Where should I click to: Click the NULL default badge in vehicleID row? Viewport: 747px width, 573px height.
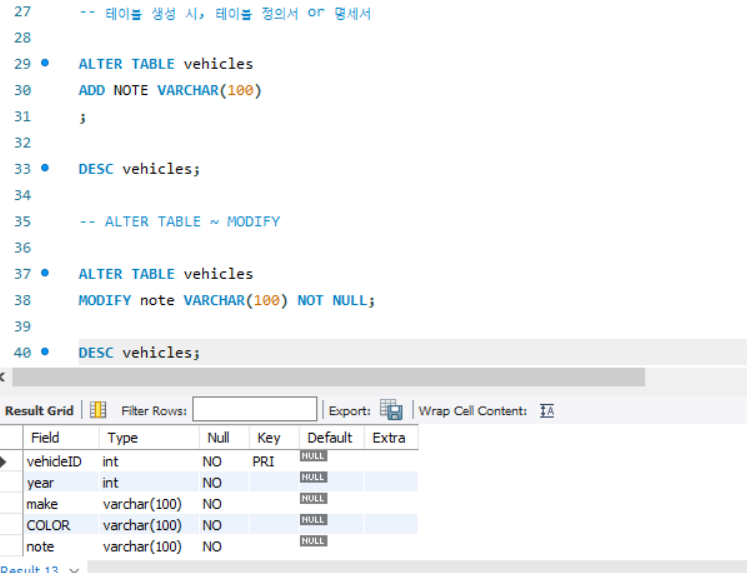pos(313,455)
